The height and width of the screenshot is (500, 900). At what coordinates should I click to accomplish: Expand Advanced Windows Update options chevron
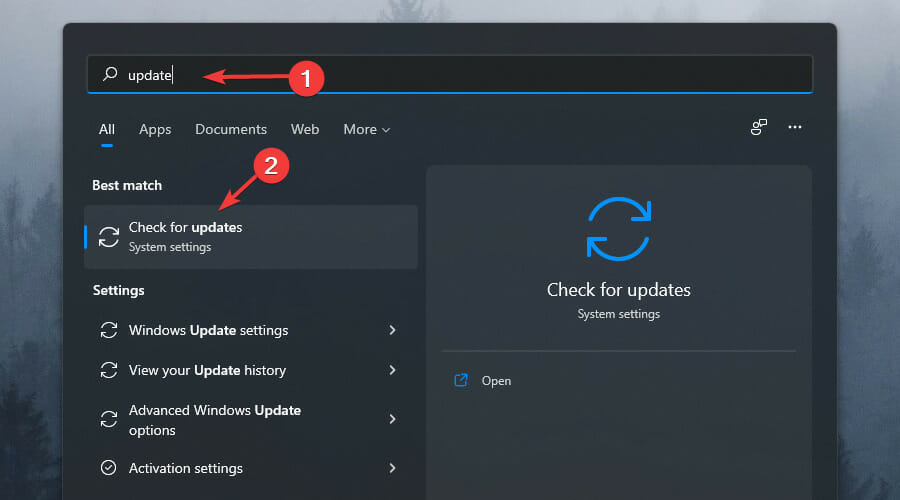(x=393, y=419)
